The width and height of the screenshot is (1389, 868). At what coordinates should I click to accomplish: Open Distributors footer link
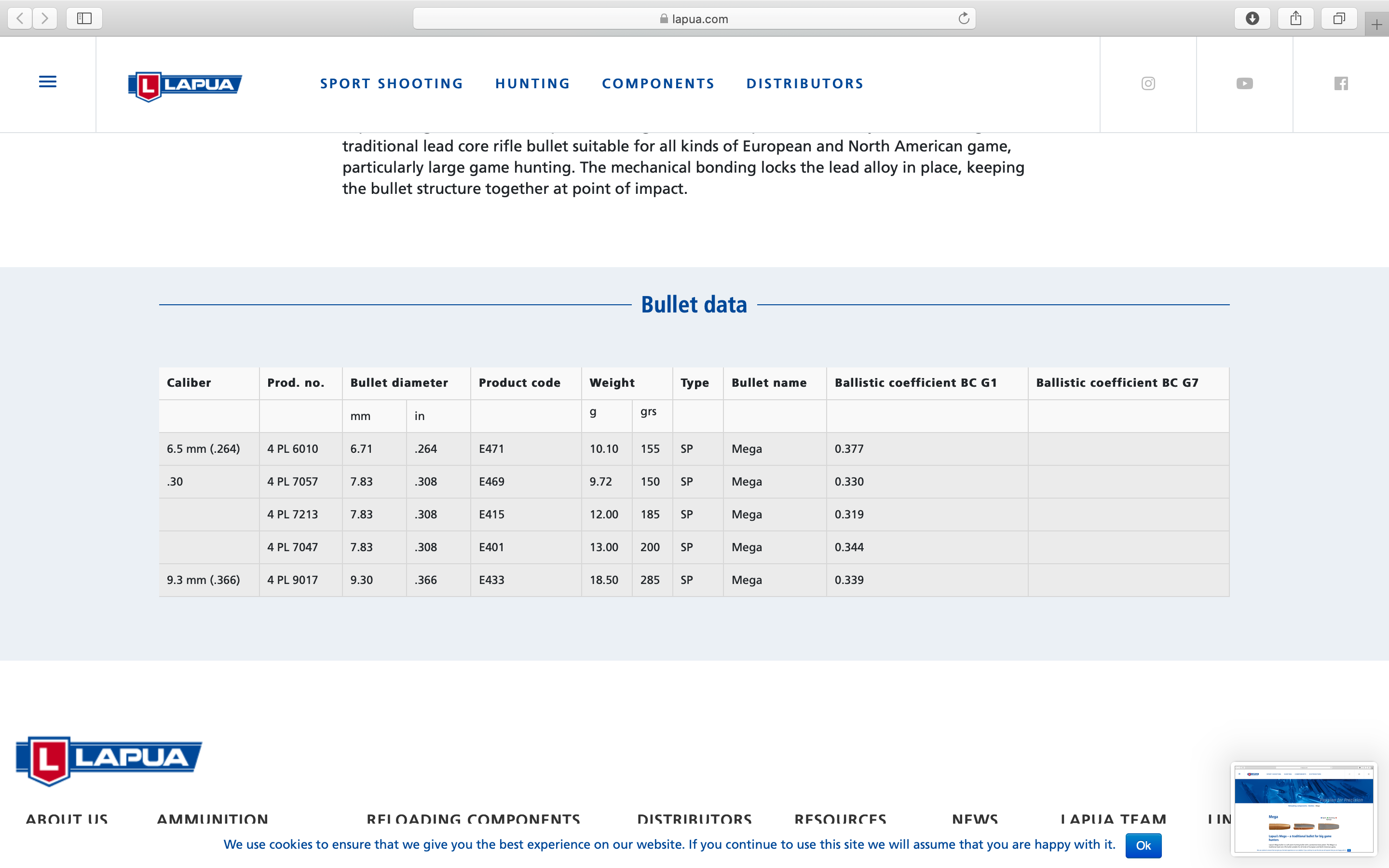(x=694, y=819)
